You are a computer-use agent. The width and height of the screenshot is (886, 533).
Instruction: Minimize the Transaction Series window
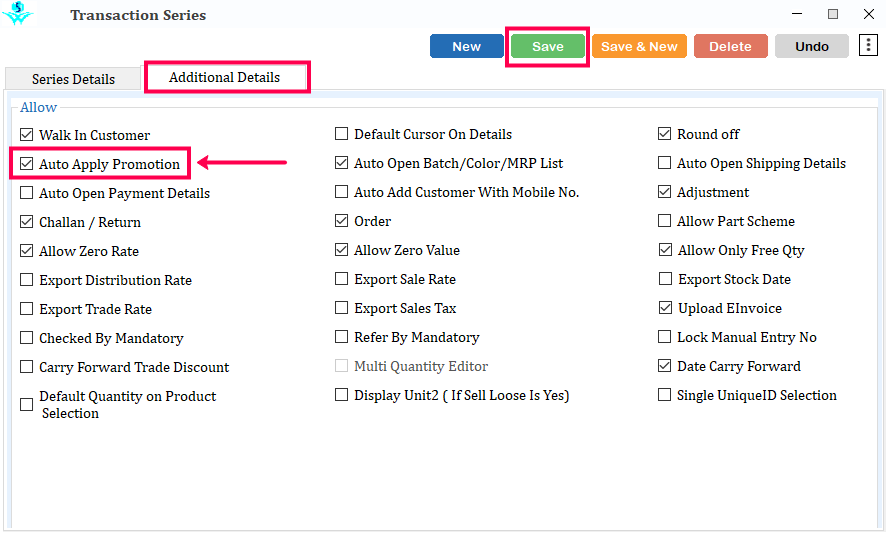pos(797,14)
